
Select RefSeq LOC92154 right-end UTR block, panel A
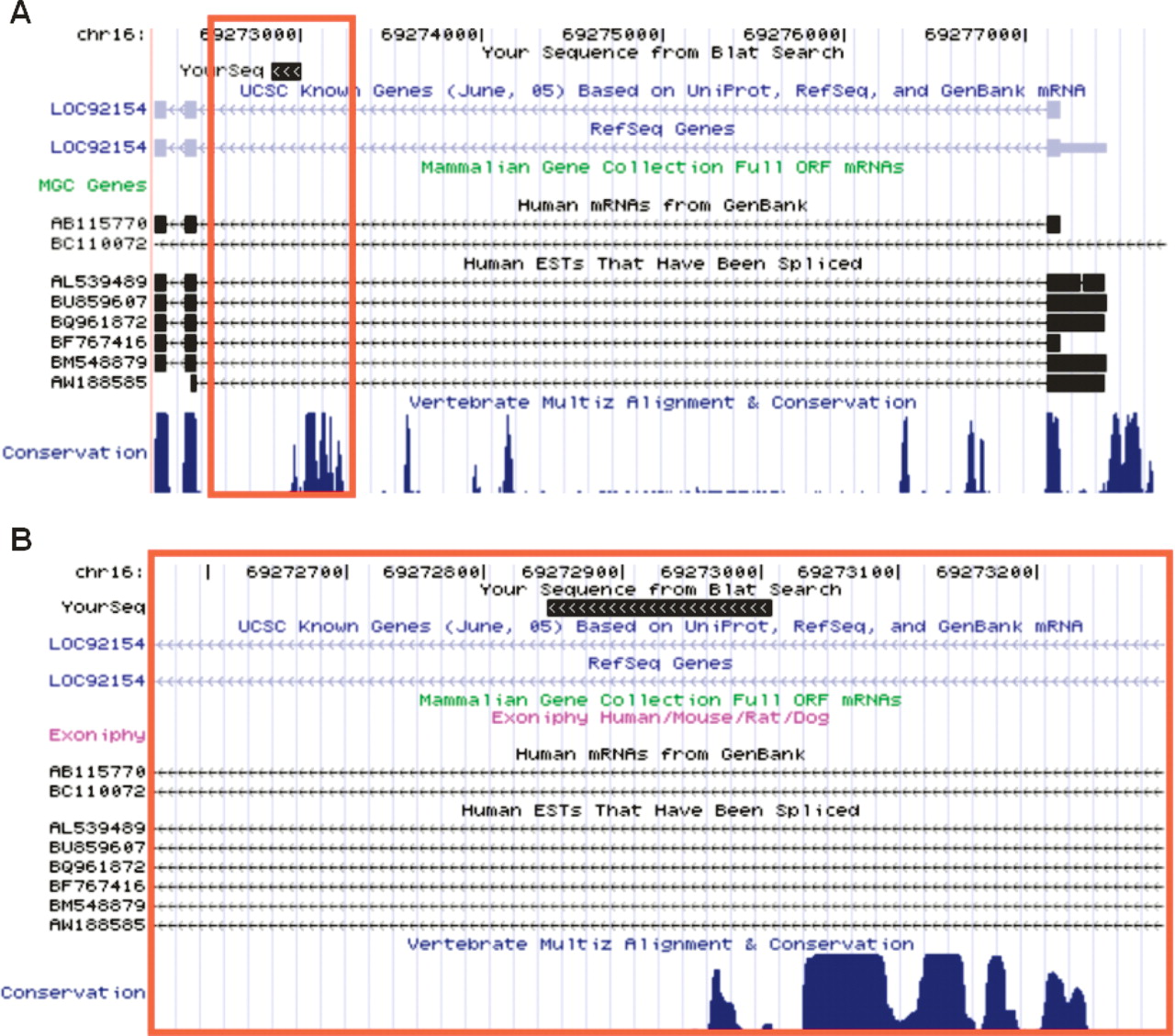[x=1083, y=148]
